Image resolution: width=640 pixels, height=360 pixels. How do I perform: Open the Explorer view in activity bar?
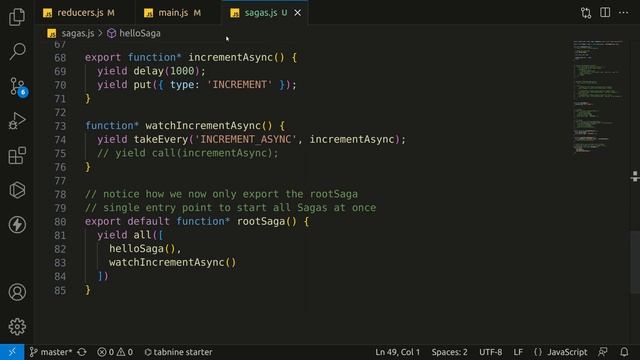pos(17,17)
